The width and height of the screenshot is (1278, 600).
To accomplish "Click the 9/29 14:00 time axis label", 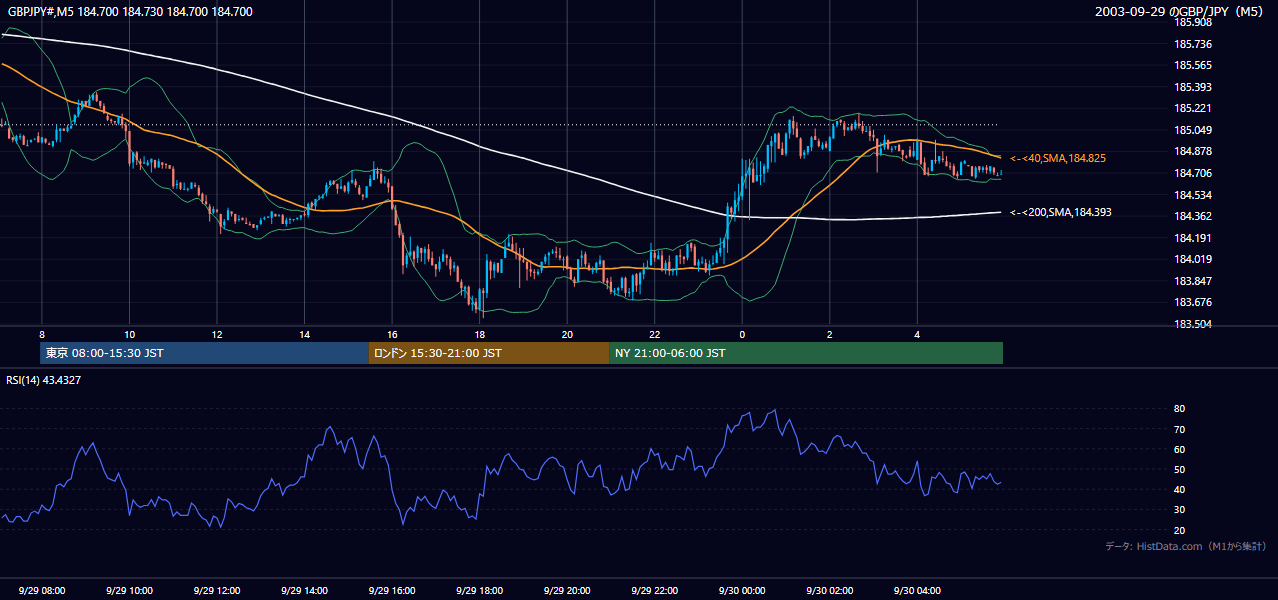I will click(x=305, y=590).
